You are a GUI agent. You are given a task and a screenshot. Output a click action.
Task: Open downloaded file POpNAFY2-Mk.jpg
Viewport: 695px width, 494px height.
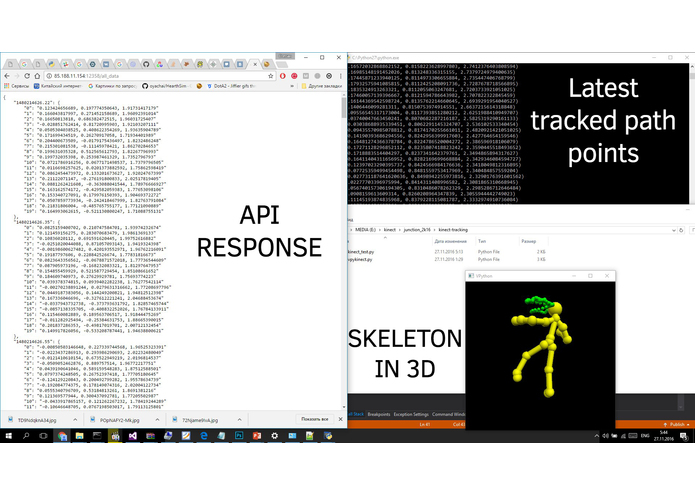coord(119,420)
